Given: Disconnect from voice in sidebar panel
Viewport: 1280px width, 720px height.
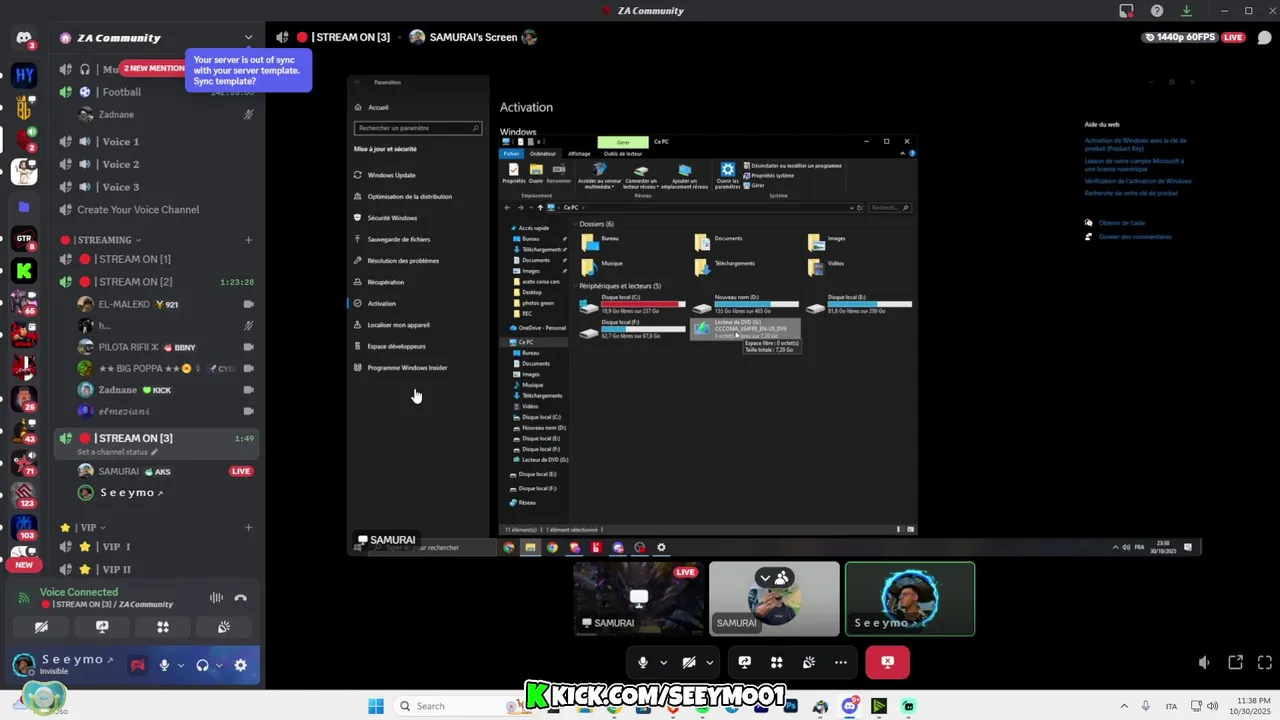Looking at the screenshot, I should (240, 598).
